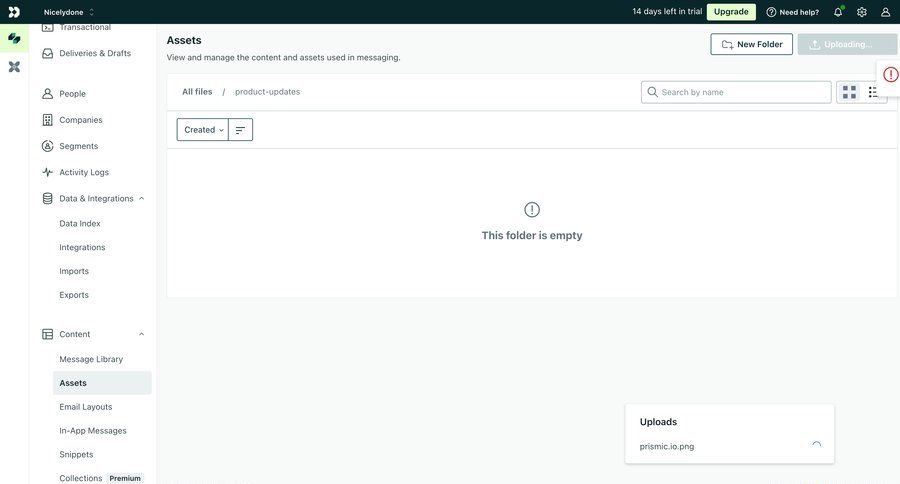900x484 pixels.
Task: Go to Message Library
Action: click(91, 359)
